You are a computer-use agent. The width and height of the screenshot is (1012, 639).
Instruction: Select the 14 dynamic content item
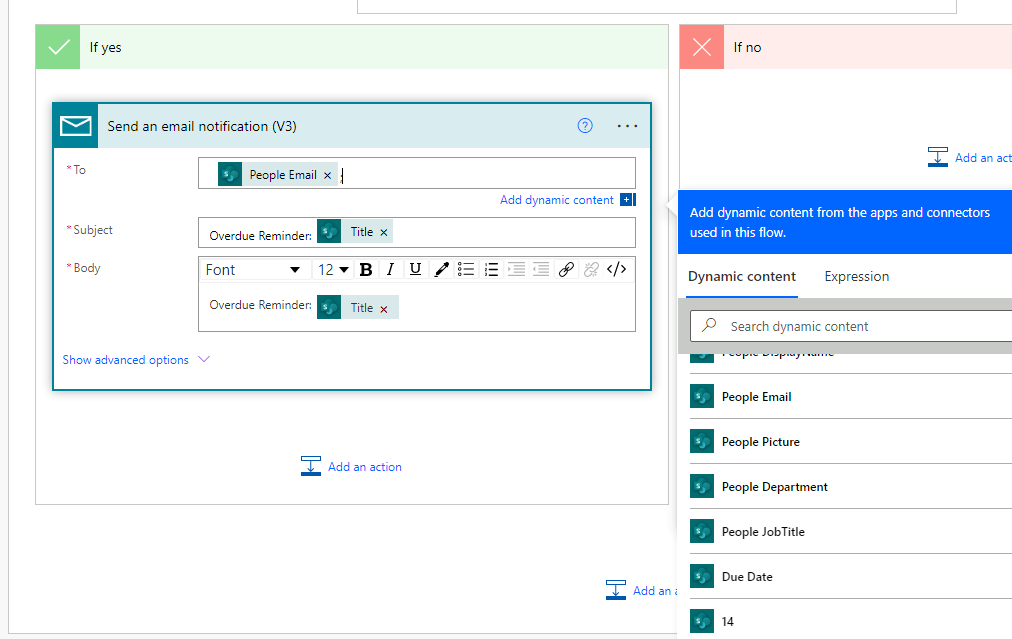click(x=851, y=621)
